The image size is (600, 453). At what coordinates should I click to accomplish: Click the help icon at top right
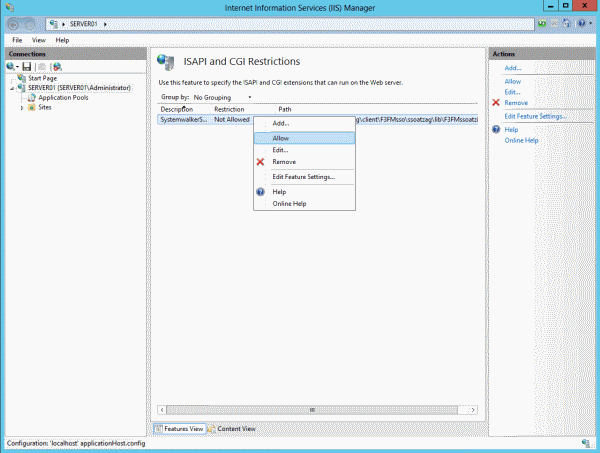[582, 24]
